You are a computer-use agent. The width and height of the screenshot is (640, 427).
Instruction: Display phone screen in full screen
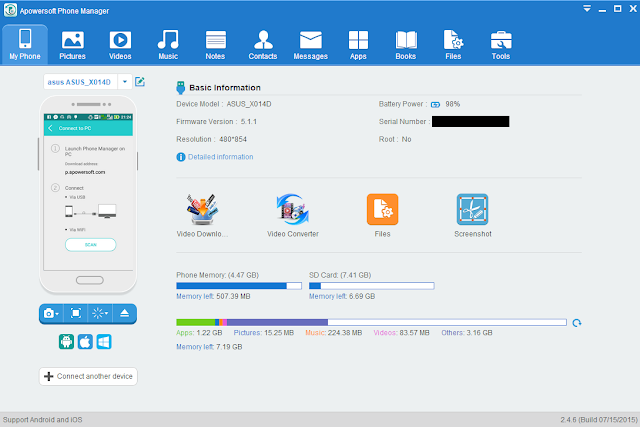[76, 314]
